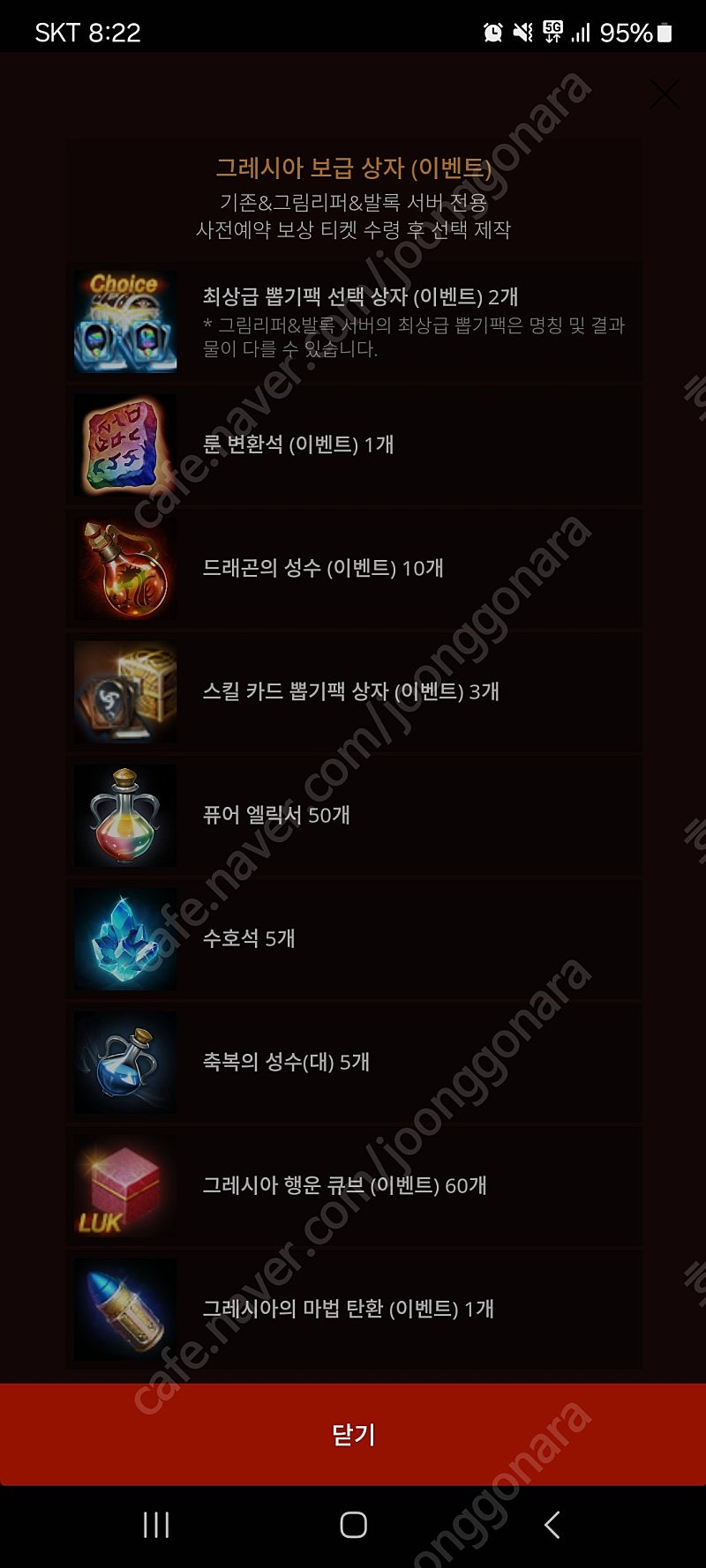Tap the Android home navigation button

pos(353,1525)
